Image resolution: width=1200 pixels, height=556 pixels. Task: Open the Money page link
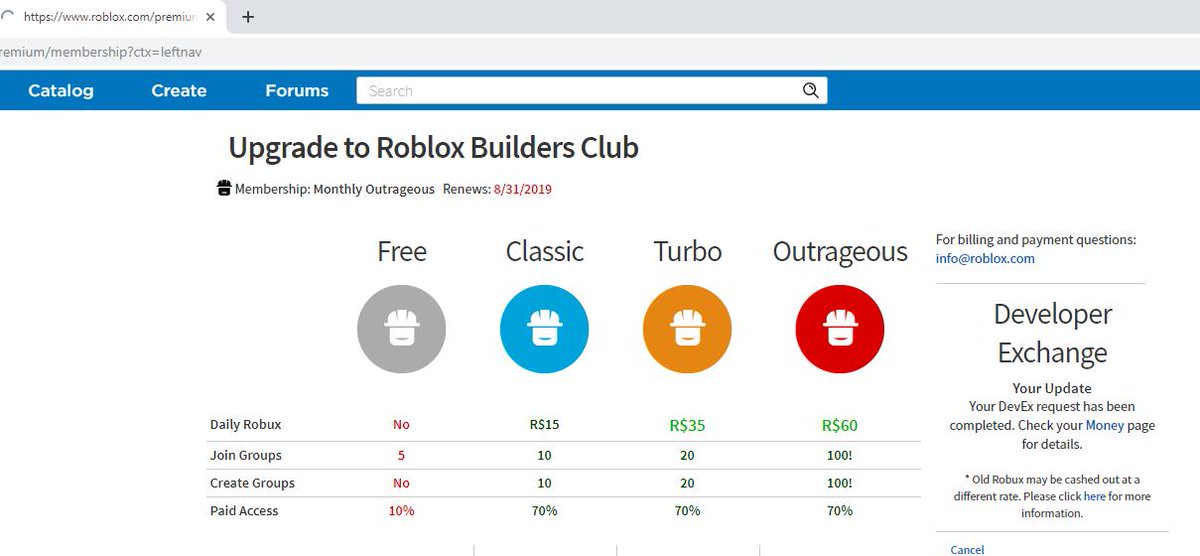click(1105, 425)
